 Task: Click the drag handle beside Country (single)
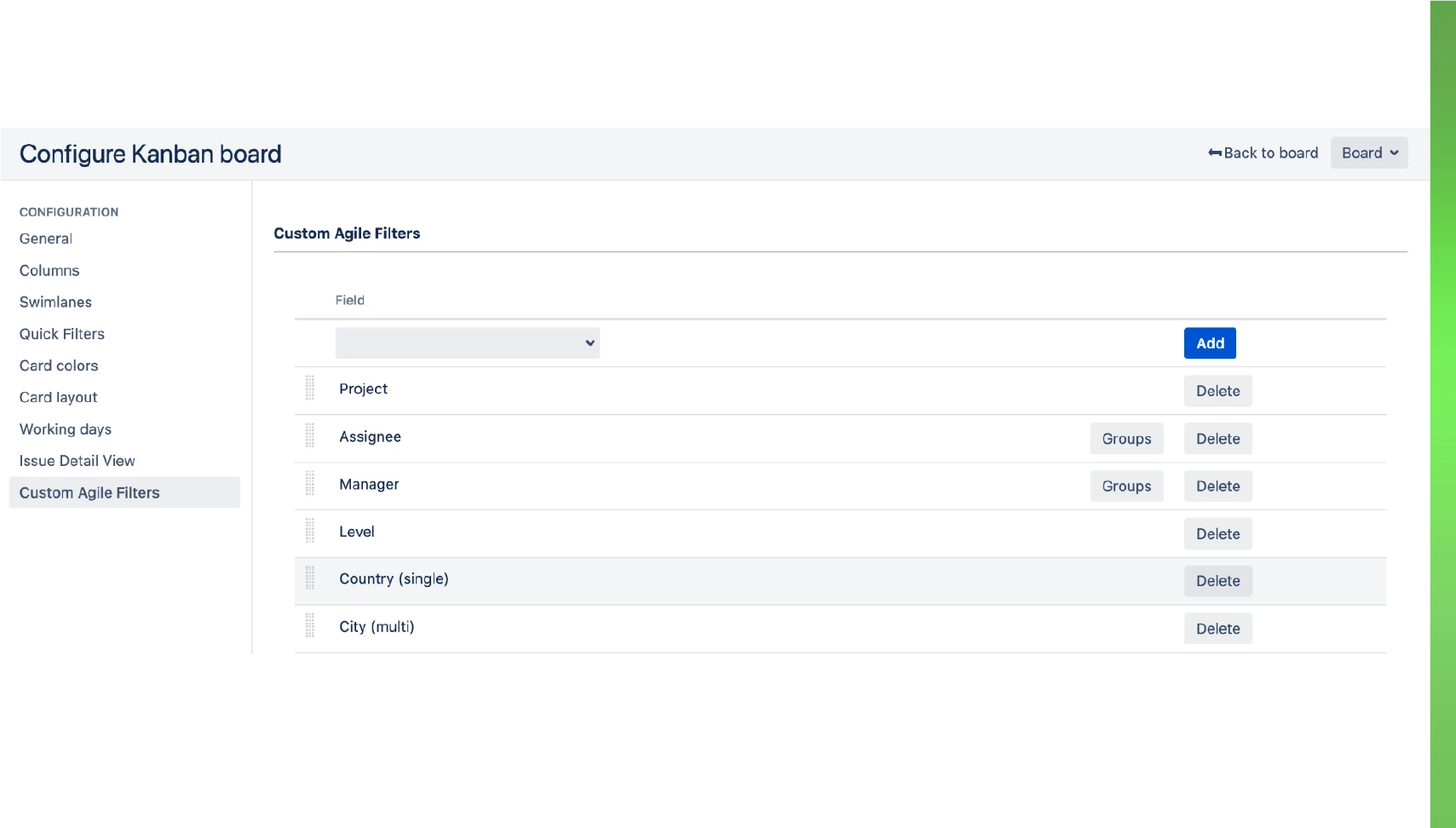tap(310, 579)
